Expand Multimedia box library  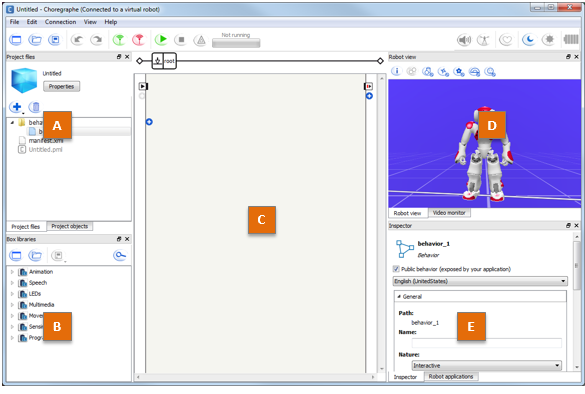[12, 304]
